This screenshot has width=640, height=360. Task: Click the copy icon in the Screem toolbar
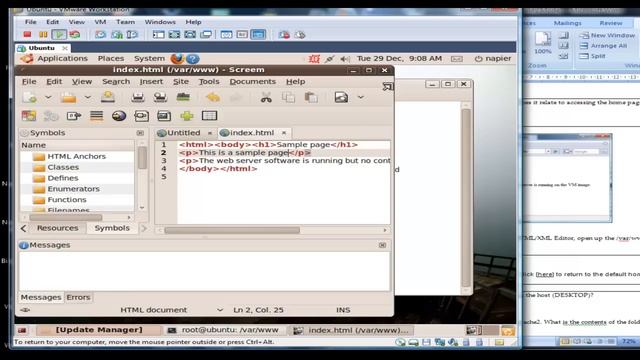(289, 97)
